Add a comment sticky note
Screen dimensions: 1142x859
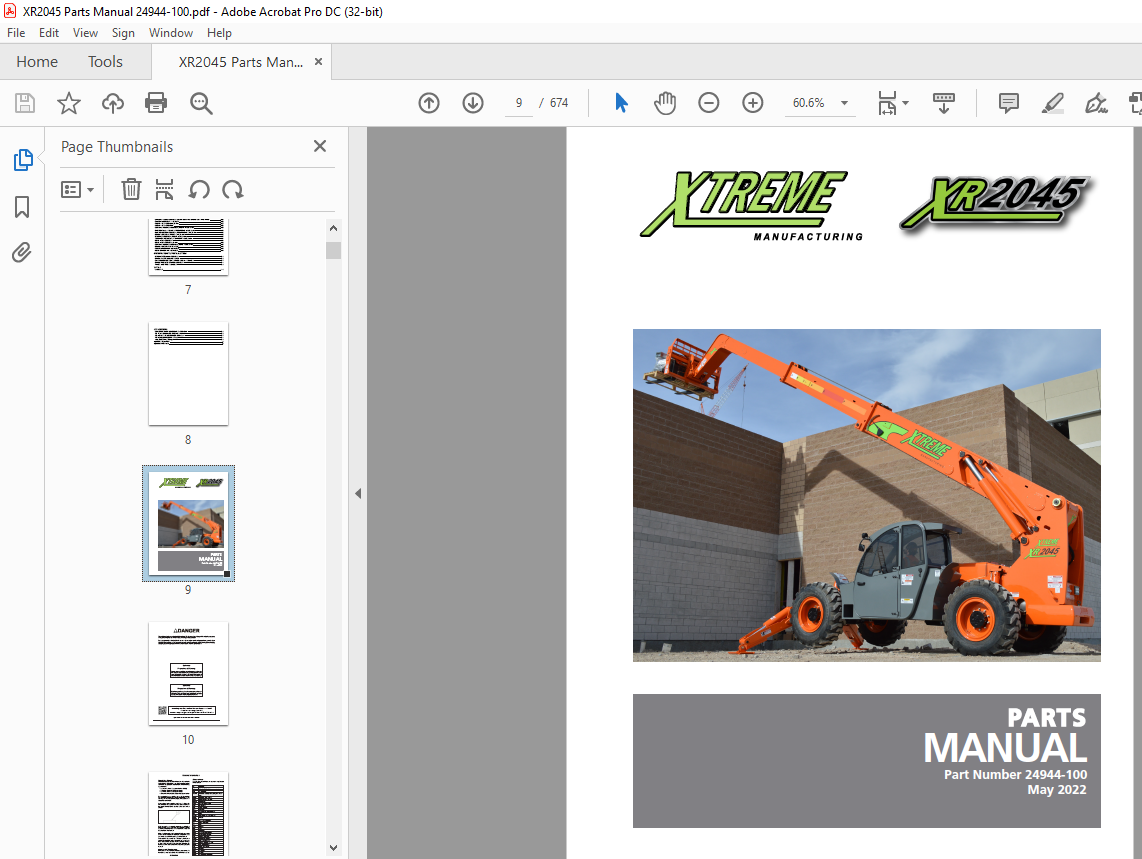tap(1008, 103)
